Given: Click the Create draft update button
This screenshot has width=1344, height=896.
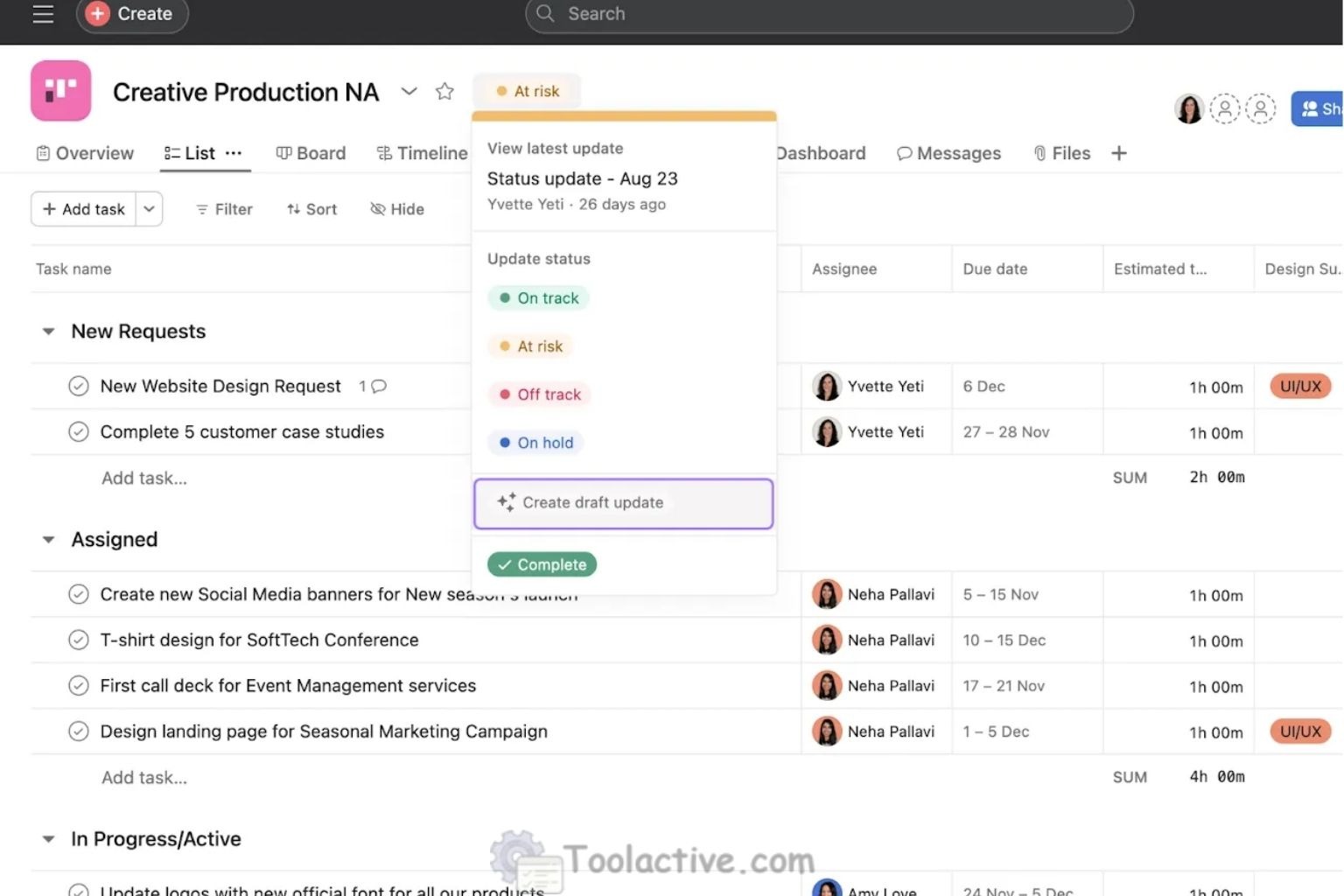Looking at the screenshot, I should 623,503.
